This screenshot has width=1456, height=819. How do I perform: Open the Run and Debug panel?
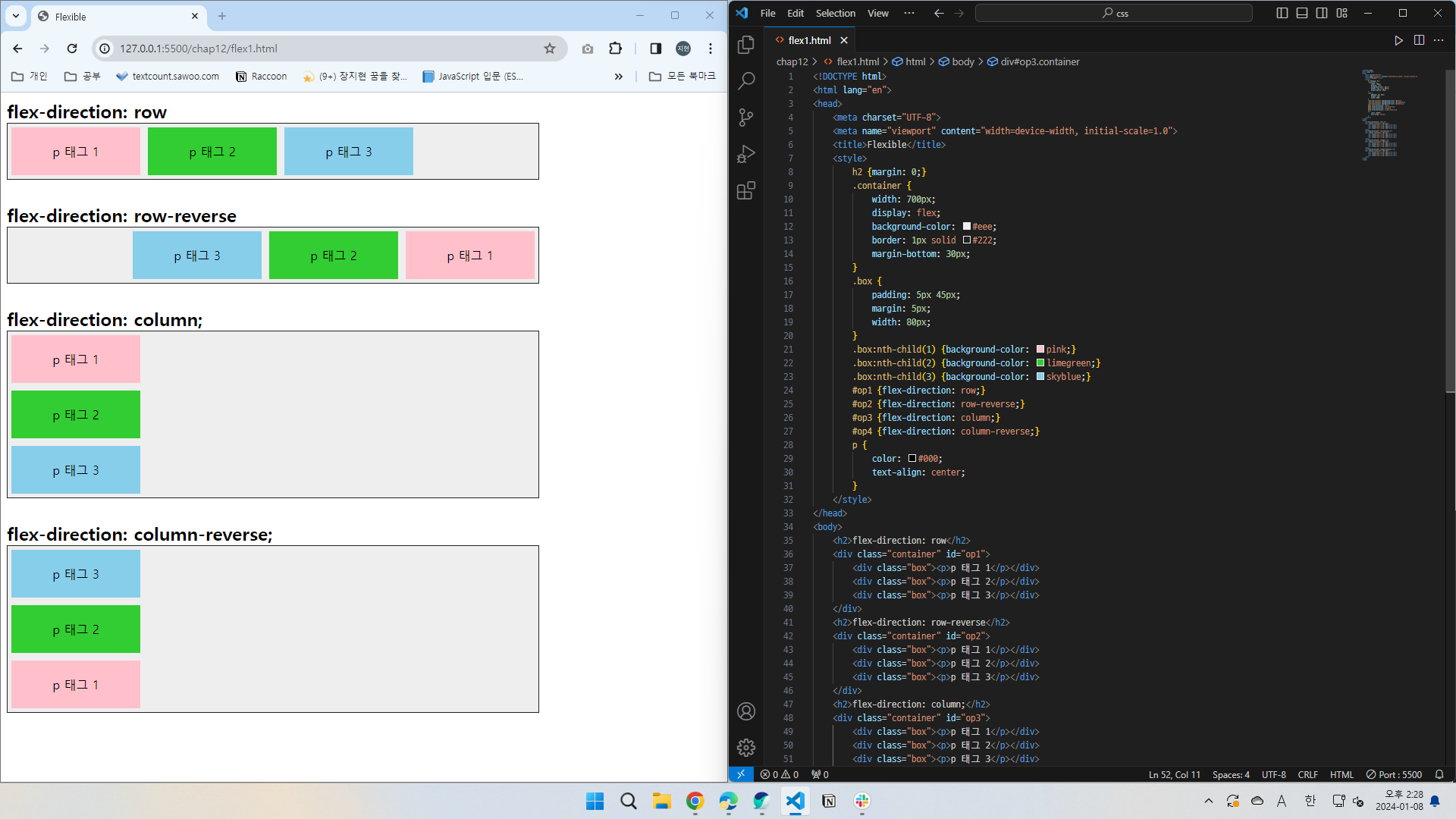[746, 153]
